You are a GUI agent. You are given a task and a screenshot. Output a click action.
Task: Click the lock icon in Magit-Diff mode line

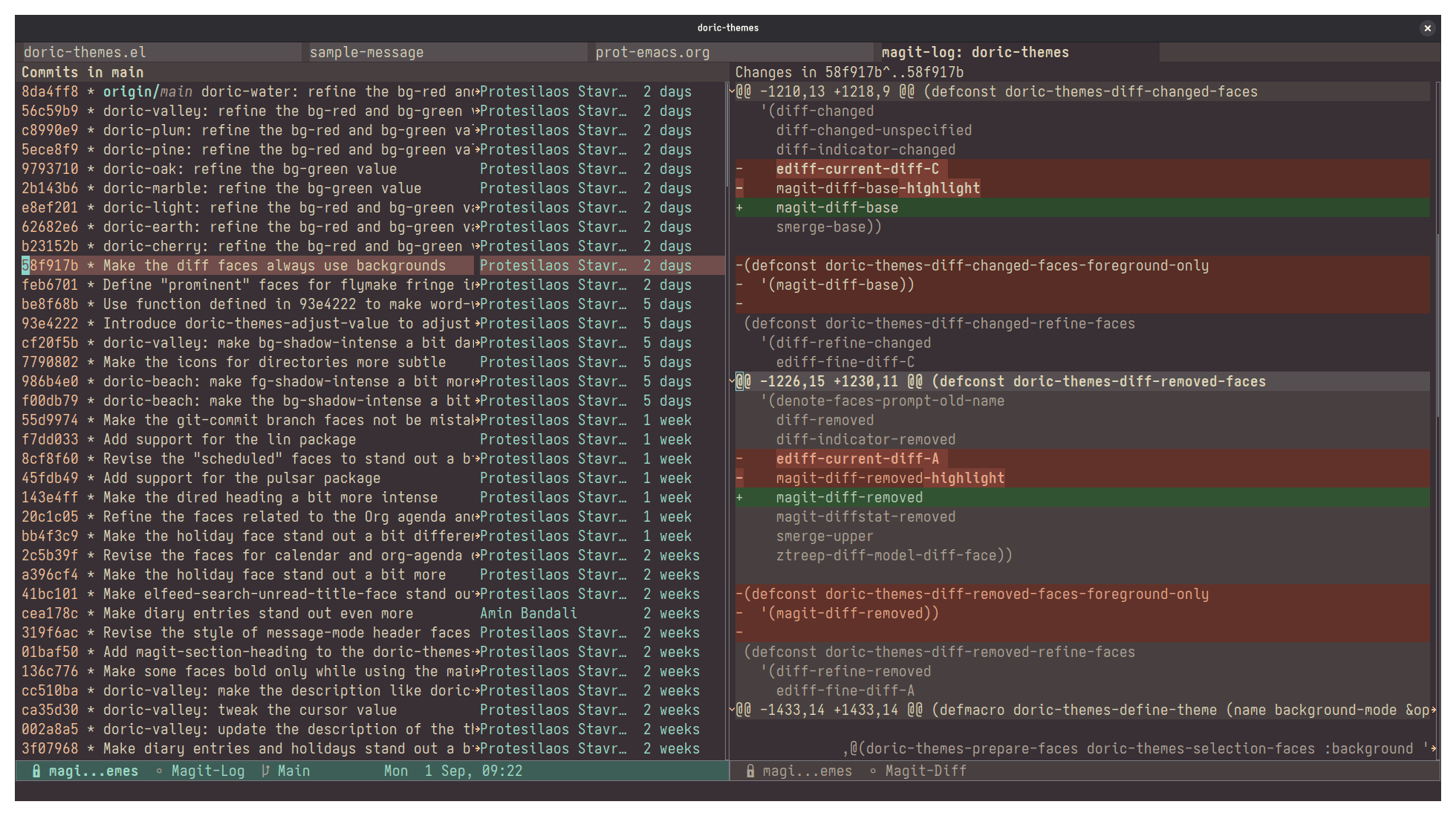(750, 771)
